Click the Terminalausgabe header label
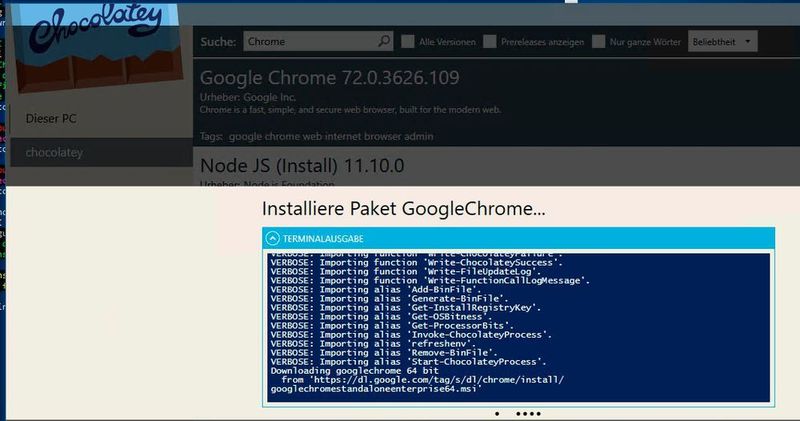This screenshot has width=800, height=421. [x=323, y=239]
